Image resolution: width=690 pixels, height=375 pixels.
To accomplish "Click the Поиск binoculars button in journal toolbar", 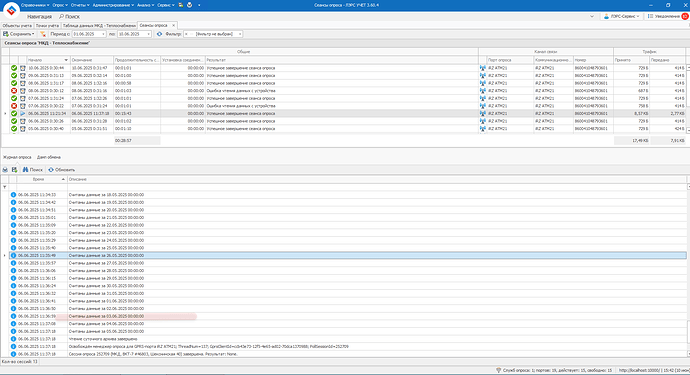I will tap(33, 169).
